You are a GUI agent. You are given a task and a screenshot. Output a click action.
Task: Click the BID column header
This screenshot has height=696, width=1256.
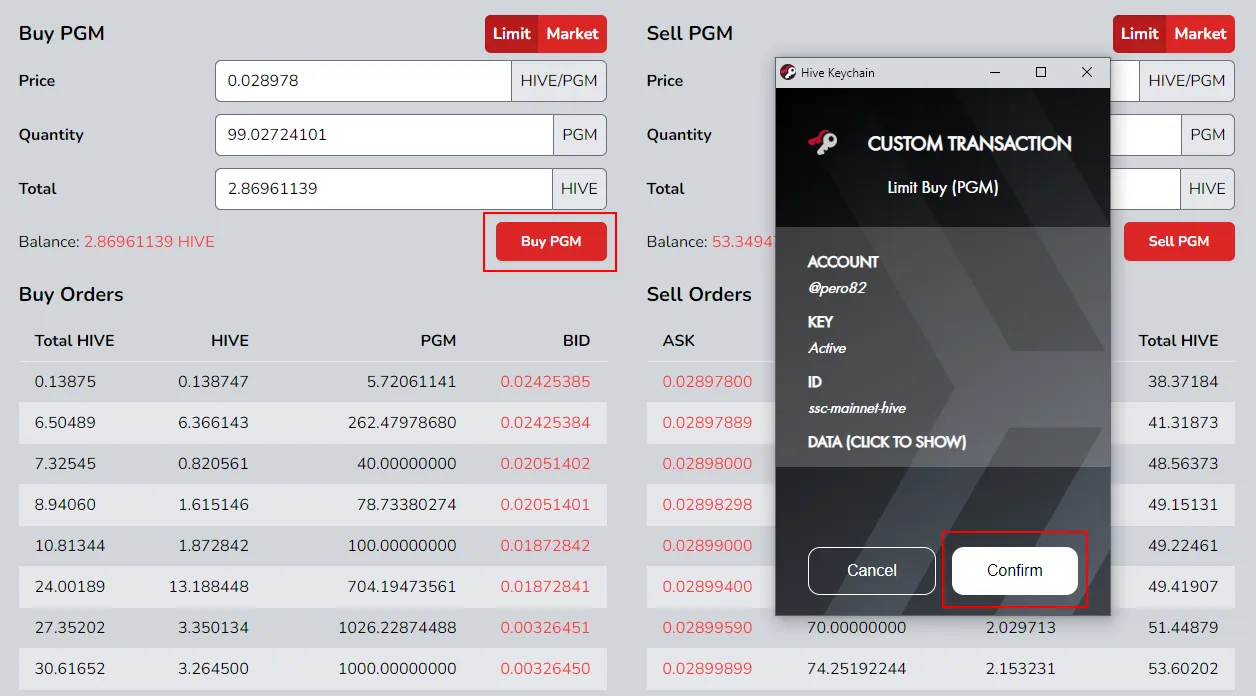tap(576, 340)
